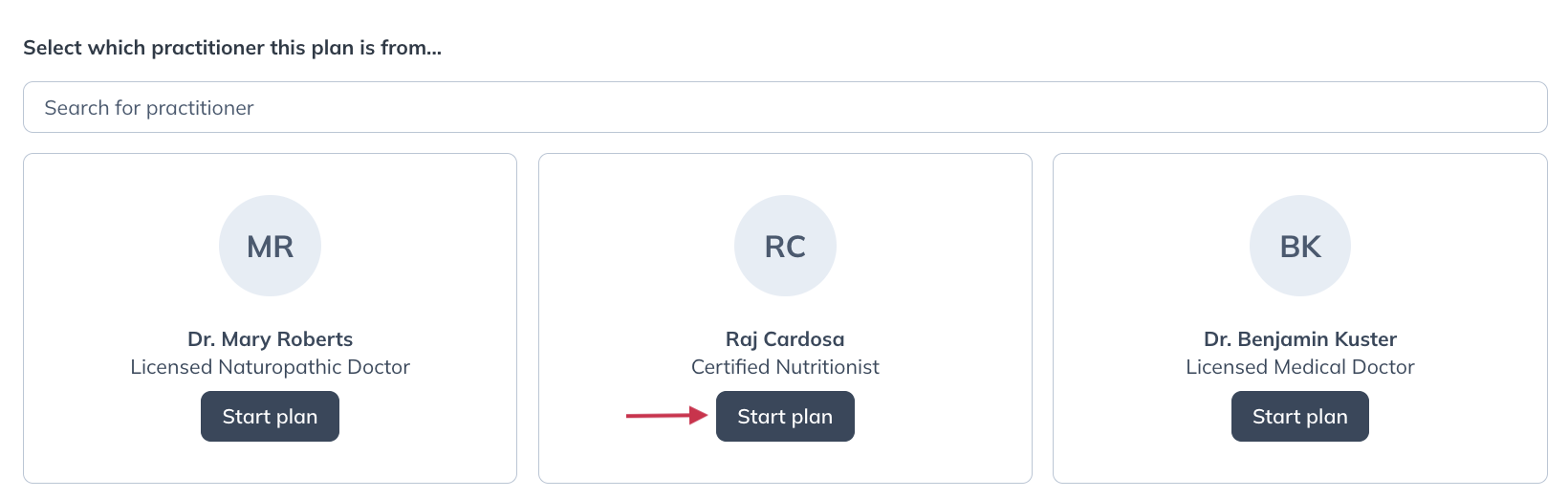1568x499 pixels.
Task: Click the Licensed Naturopathic Doctor label
Action: (270, 367)
